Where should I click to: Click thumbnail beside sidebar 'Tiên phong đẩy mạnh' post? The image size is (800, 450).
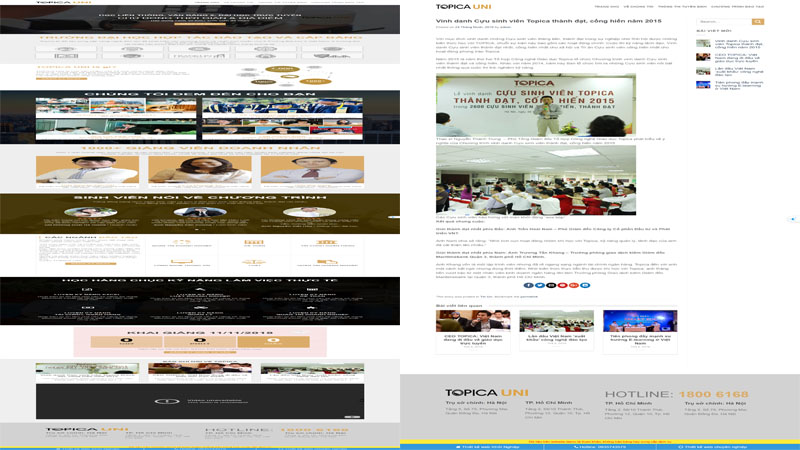pos(703,85)
